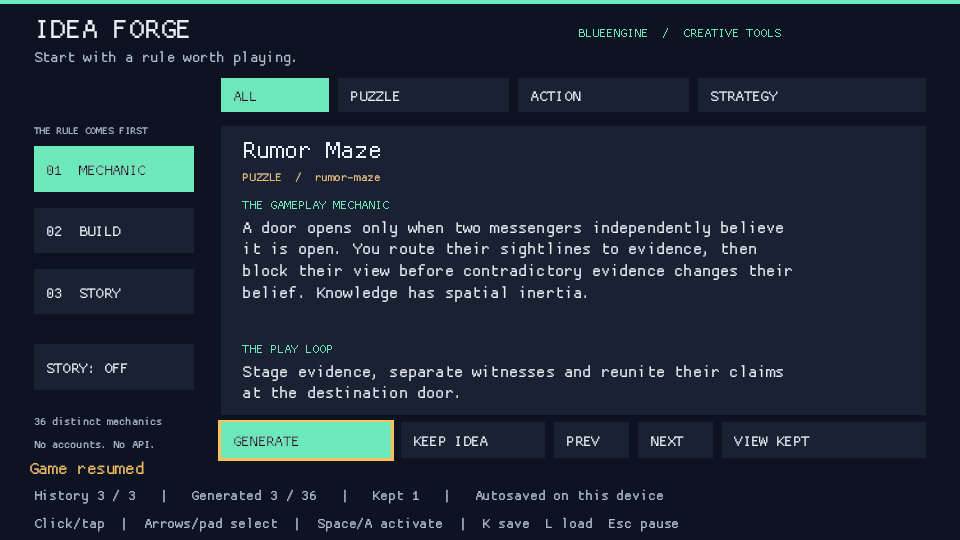This screenshot has width=960, height=540.
Task: Click the 'Click/tap' hint text
Action: 69,524
